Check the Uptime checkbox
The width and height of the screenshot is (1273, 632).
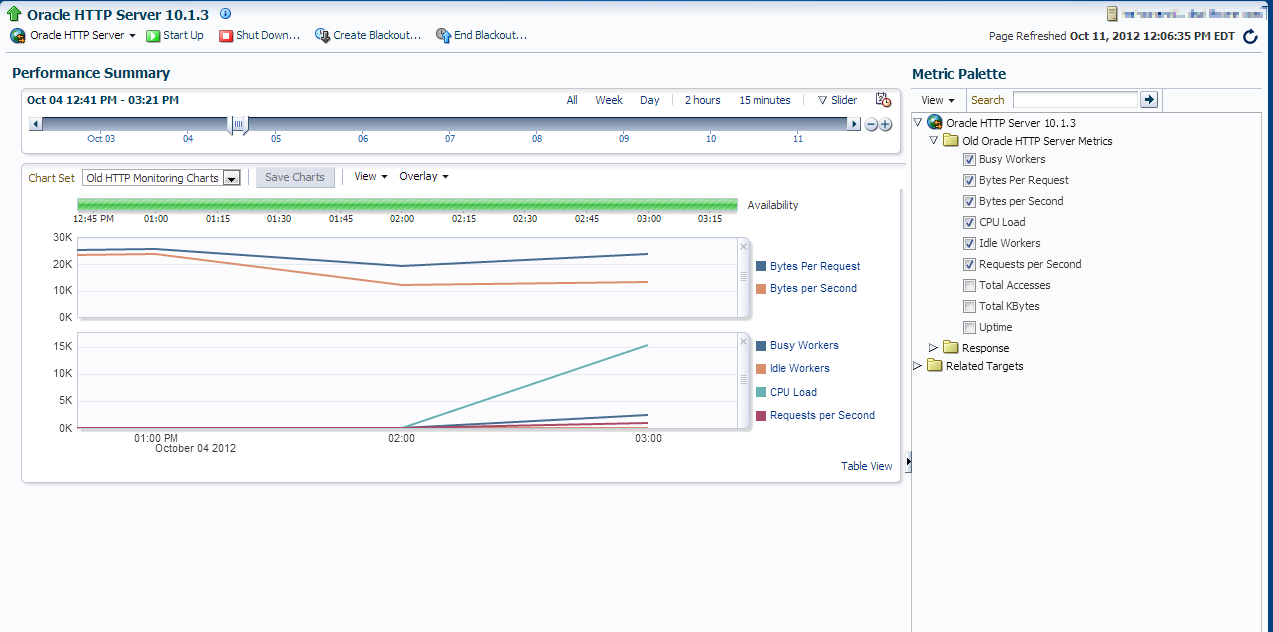tap(969, 327)
